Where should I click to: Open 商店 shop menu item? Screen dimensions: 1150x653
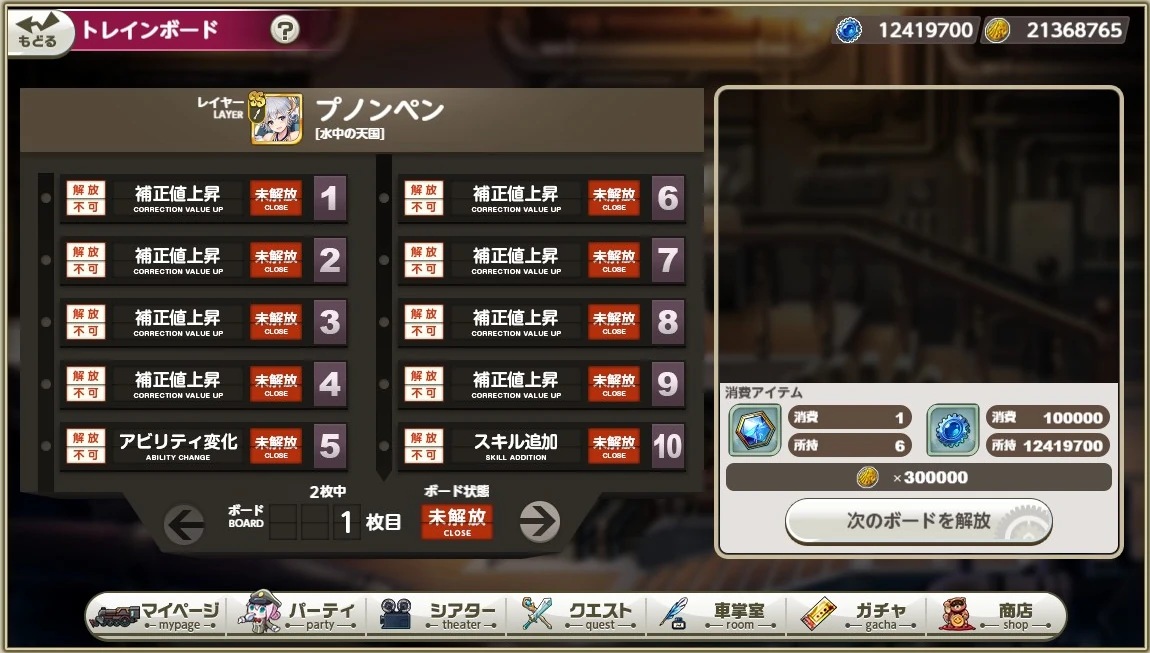(996, 615)
